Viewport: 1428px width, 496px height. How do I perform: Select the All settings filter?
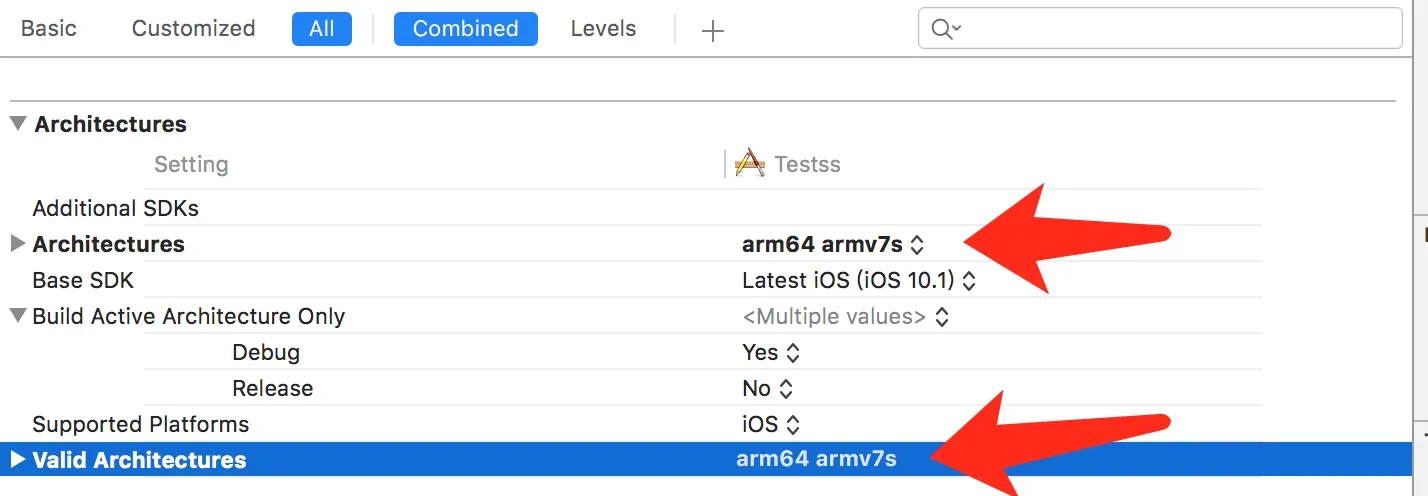tap(321, 29)
